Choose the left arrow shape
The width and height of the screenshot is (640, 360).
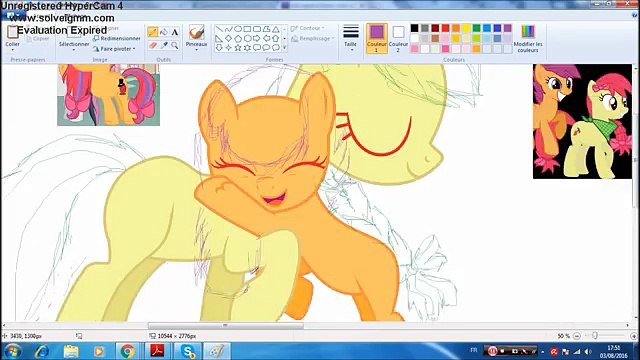pos(266,38)
